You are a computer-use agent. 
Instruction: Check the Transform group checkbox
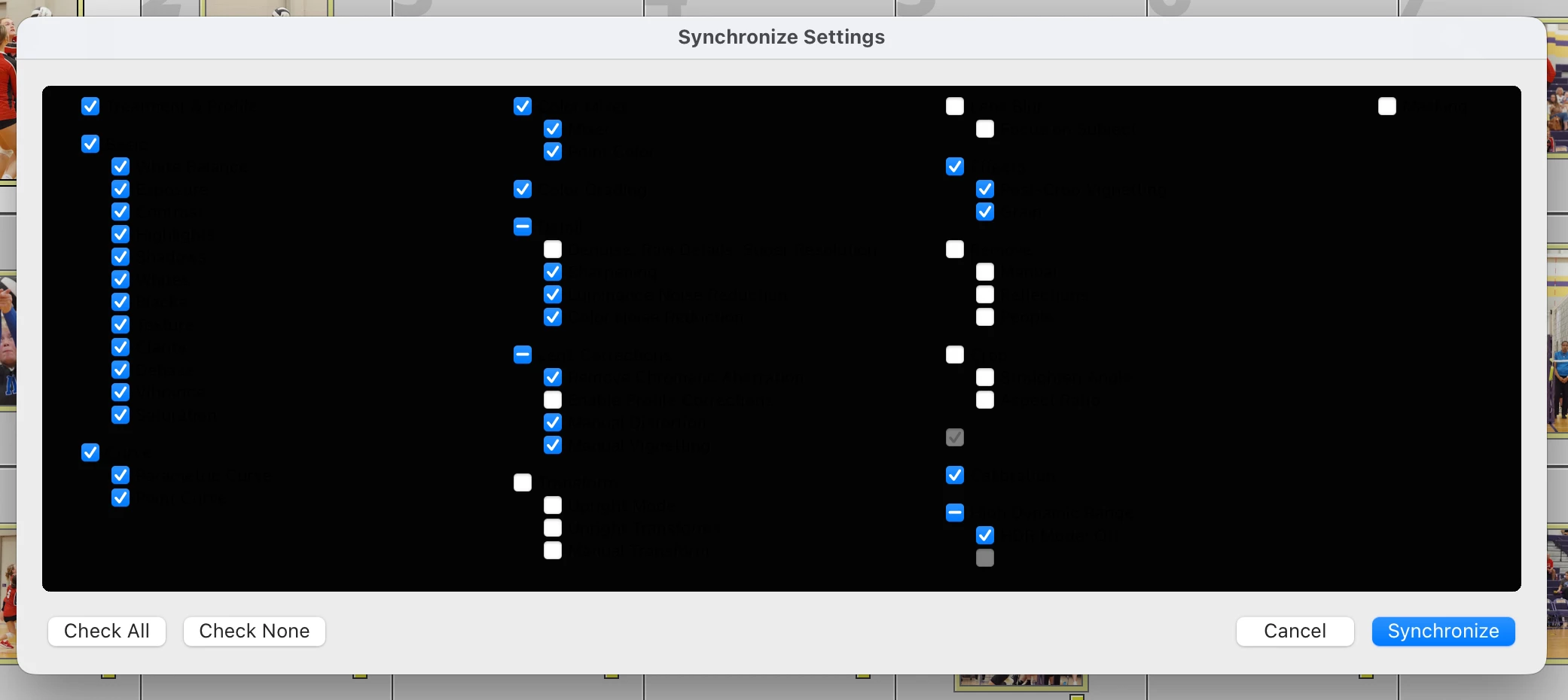click(523, 482)
